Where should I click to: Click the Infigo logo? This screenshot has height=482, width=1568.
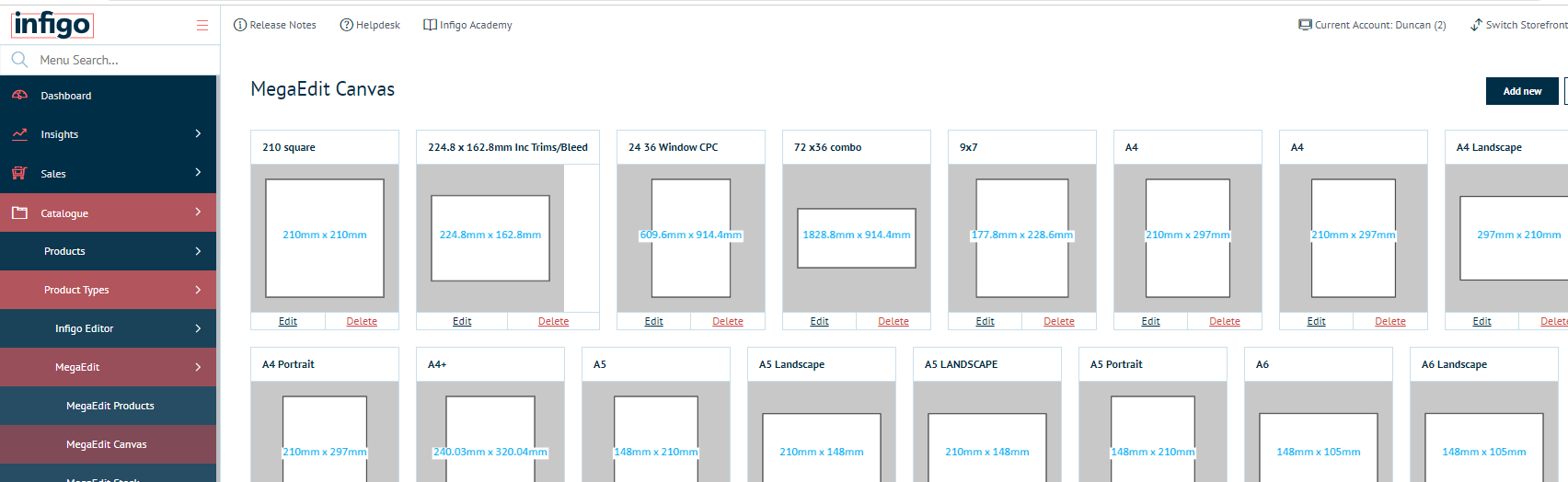(x=52, y=24)
